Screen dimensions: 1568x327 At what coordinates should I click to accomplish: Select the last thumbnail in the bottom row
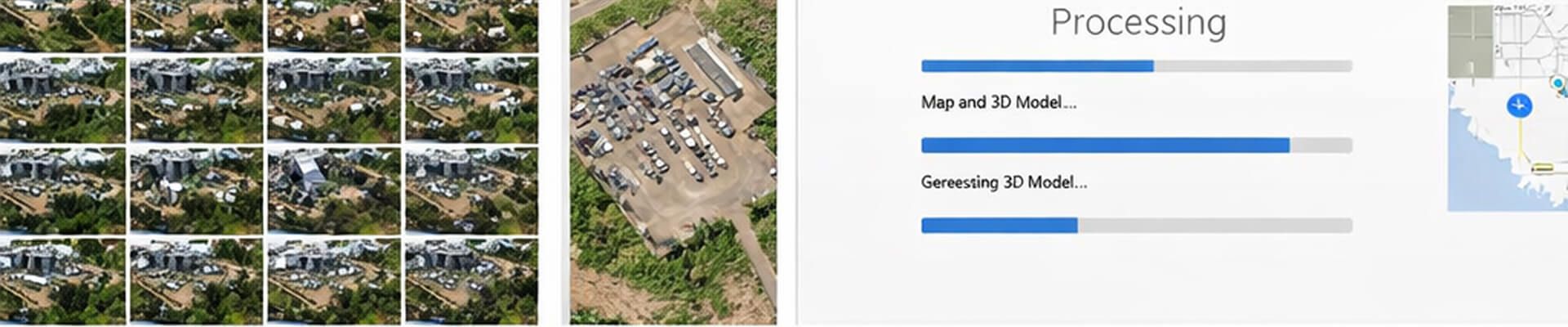pos(471,280)
